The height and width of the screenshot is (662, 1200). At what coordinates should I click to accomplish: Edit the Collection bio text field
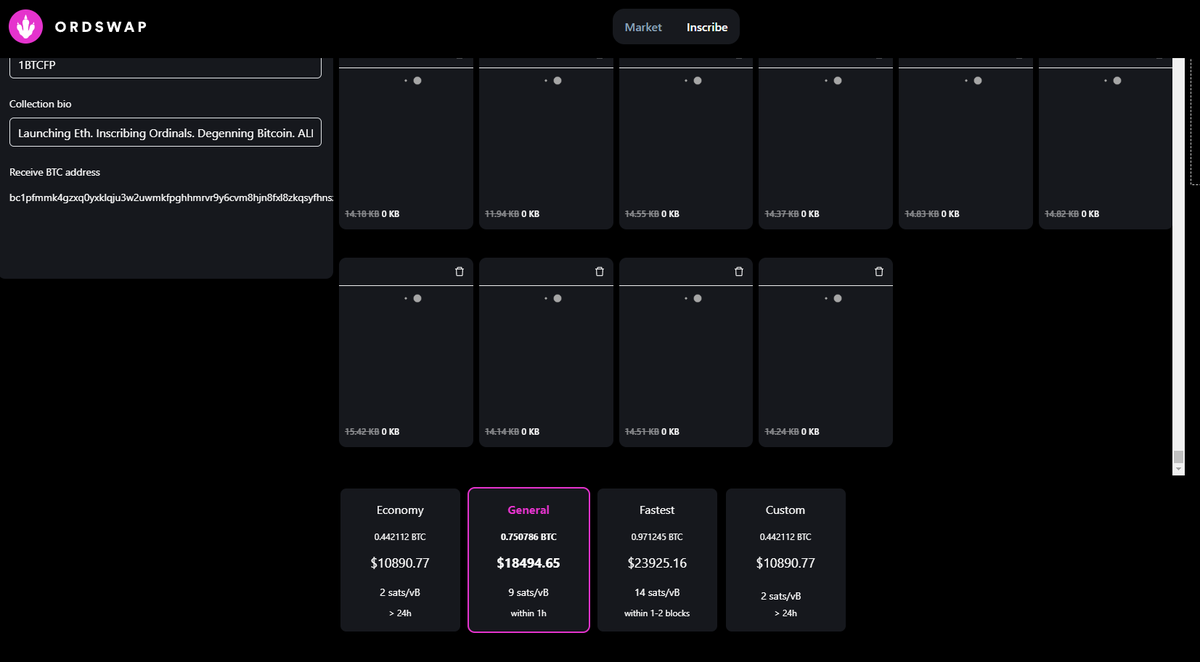pos(165,132)
